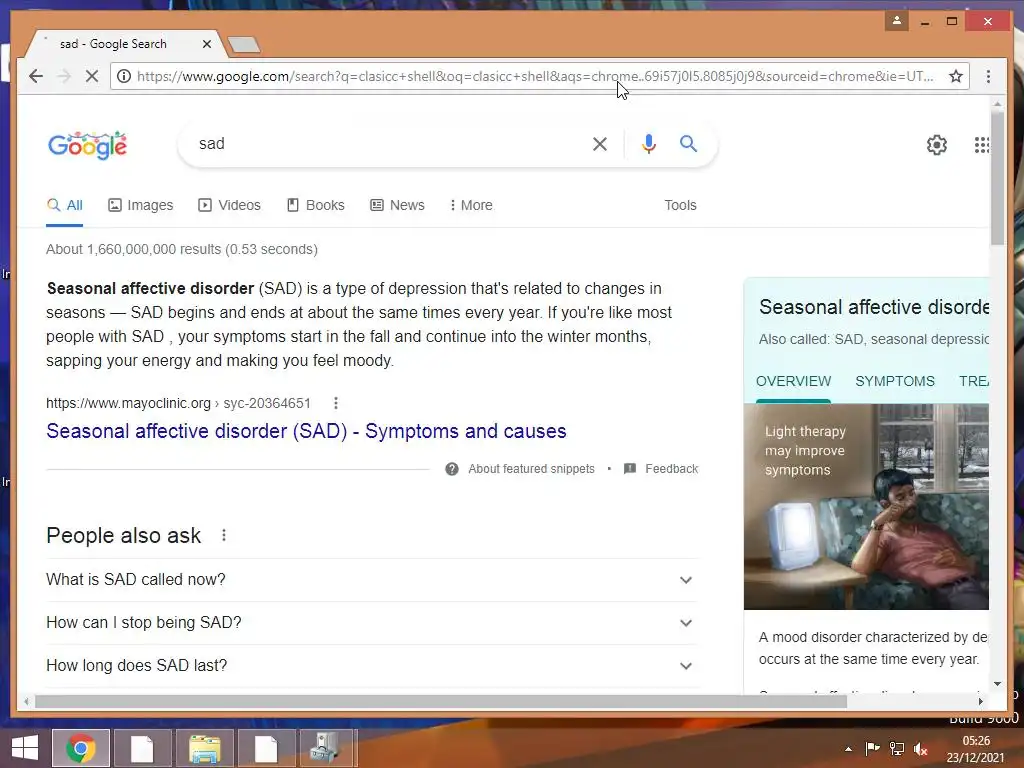The width and height of the screenshot is (1024, 768).
Task: Click the muted volume tray icon
Action: point(921,749)
